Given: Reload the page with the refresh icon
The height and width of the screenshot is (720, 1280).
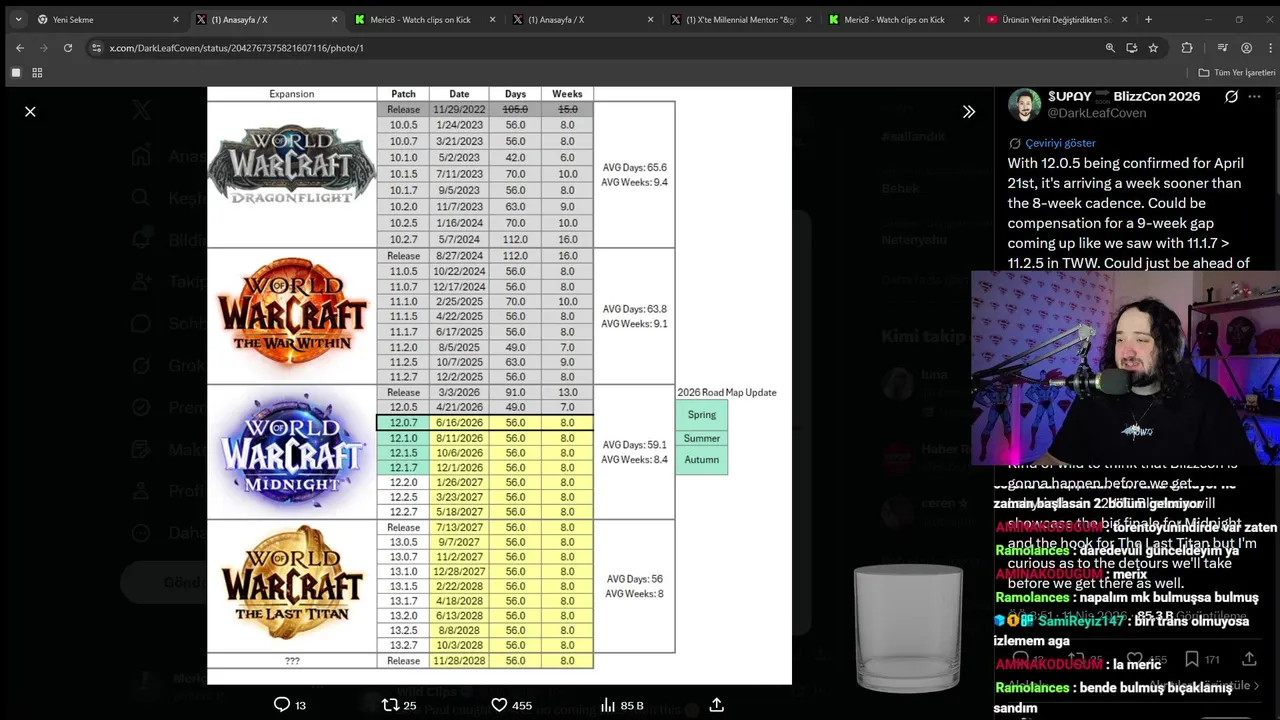Looking at the screenshot, I should pyautogui.click(x=68, y=48).
